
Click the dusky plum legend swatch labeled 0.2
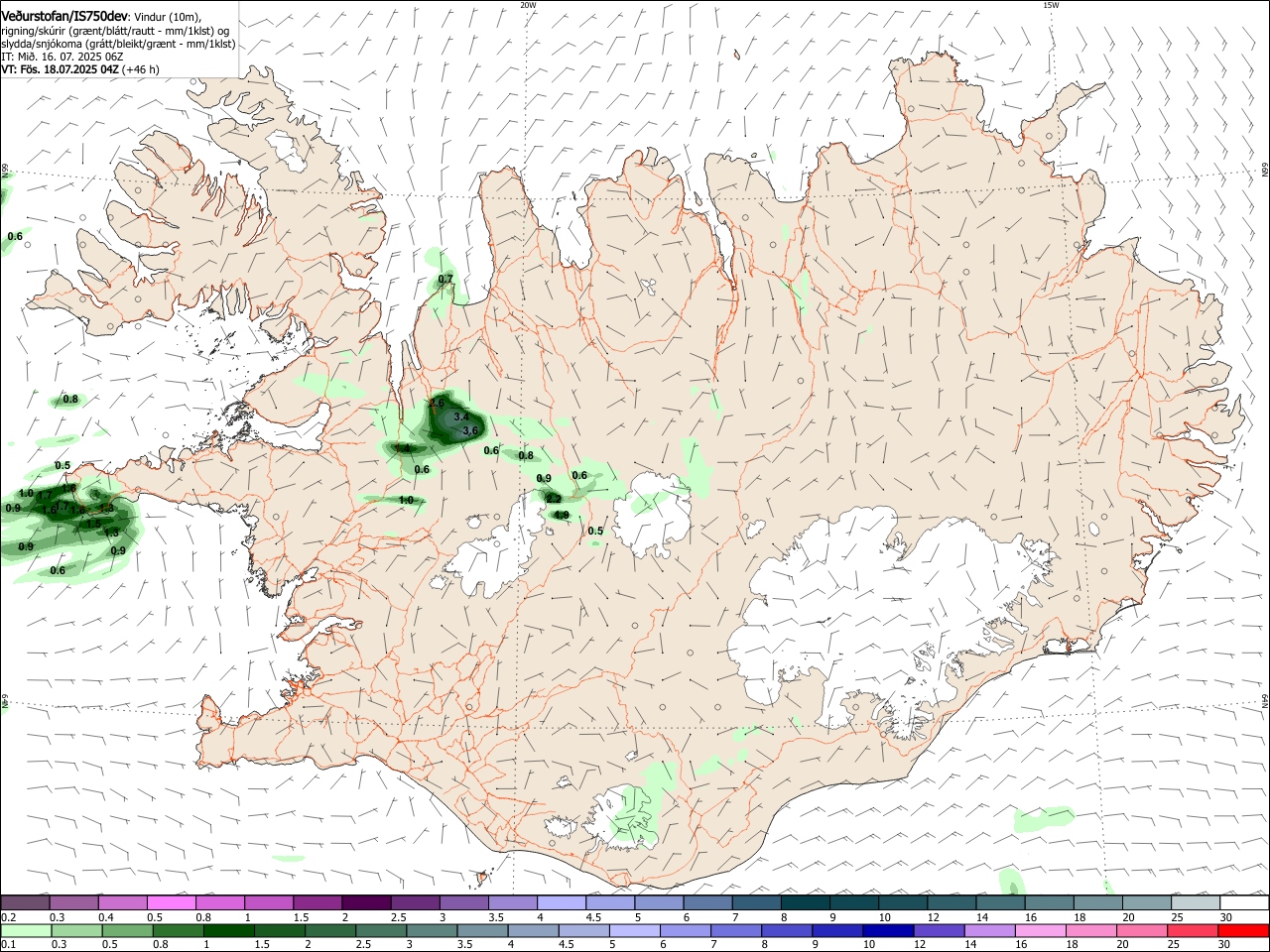(x=25, y=902)
